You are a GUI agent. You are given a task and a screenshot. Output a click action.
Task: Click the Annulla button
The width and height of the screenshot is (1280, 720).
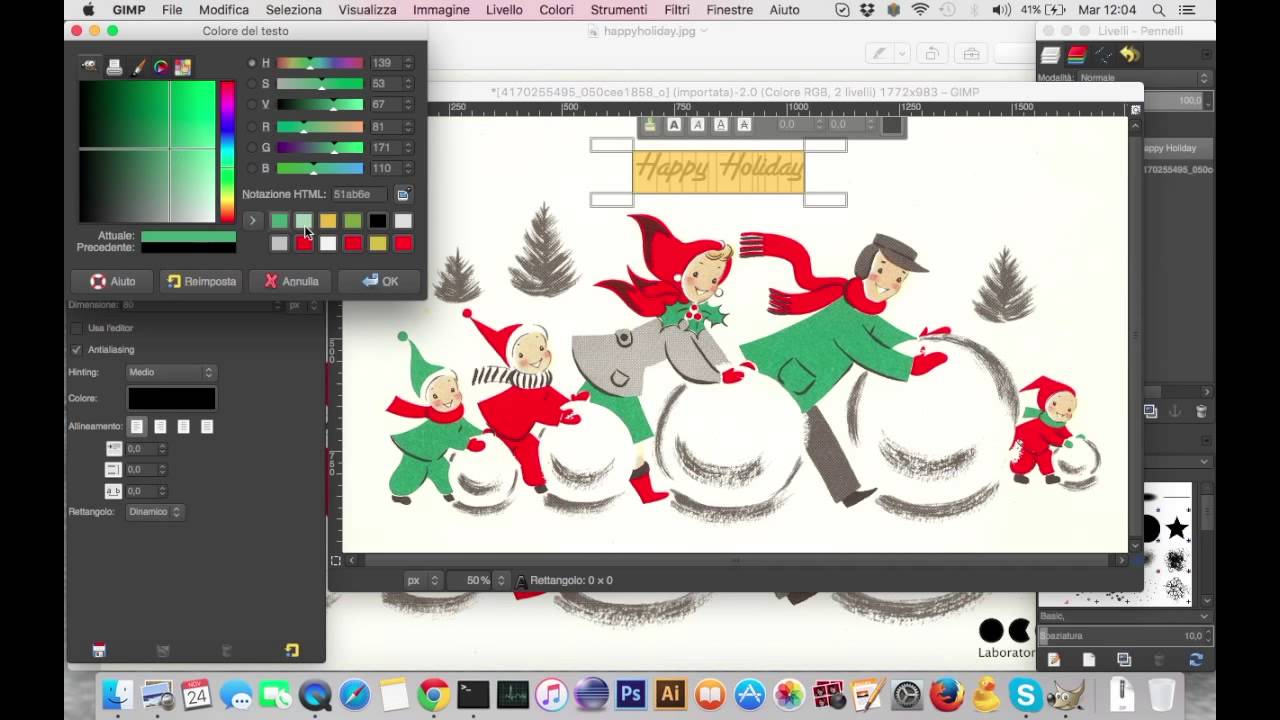point(291,281)
